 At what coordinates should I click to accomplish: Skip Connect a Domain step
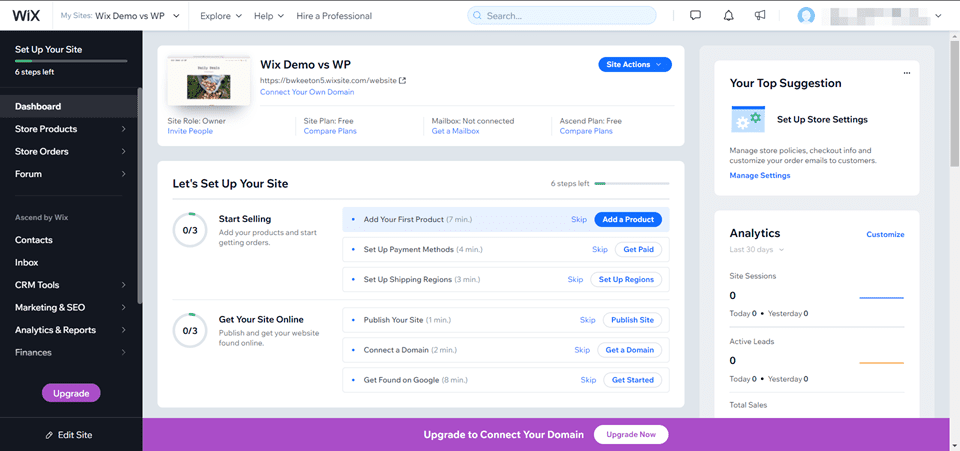pyautogui.click(x=582, y=350)
